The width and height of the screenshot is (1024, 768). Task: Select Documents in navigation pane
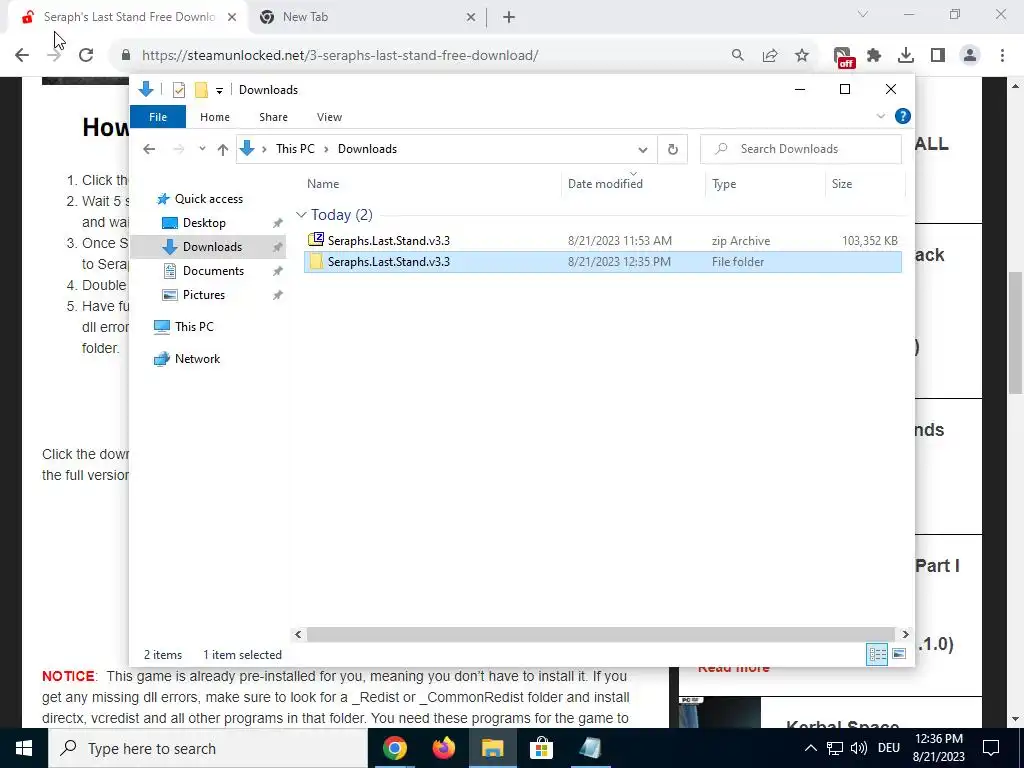(213, 271)
